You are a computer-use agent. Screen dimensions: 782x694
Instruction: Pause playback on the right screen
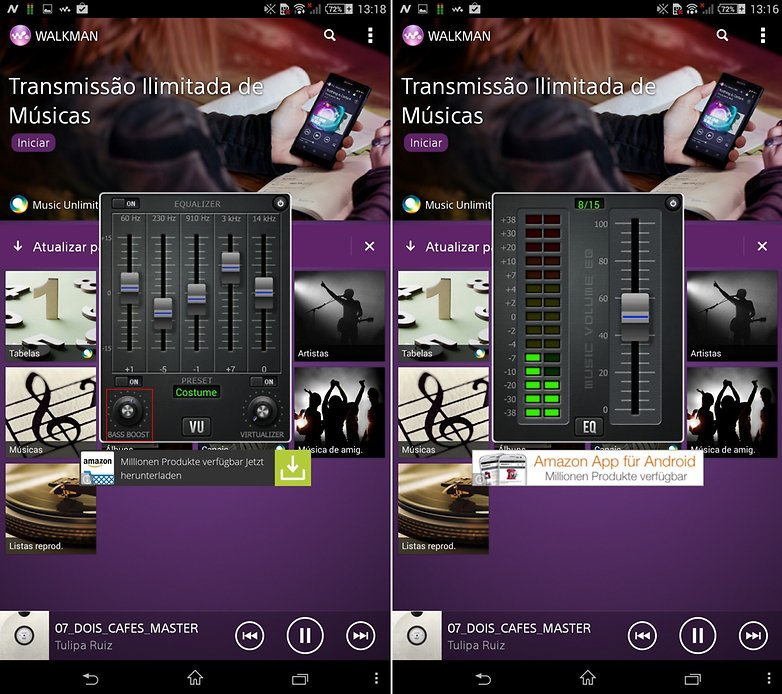697,636
